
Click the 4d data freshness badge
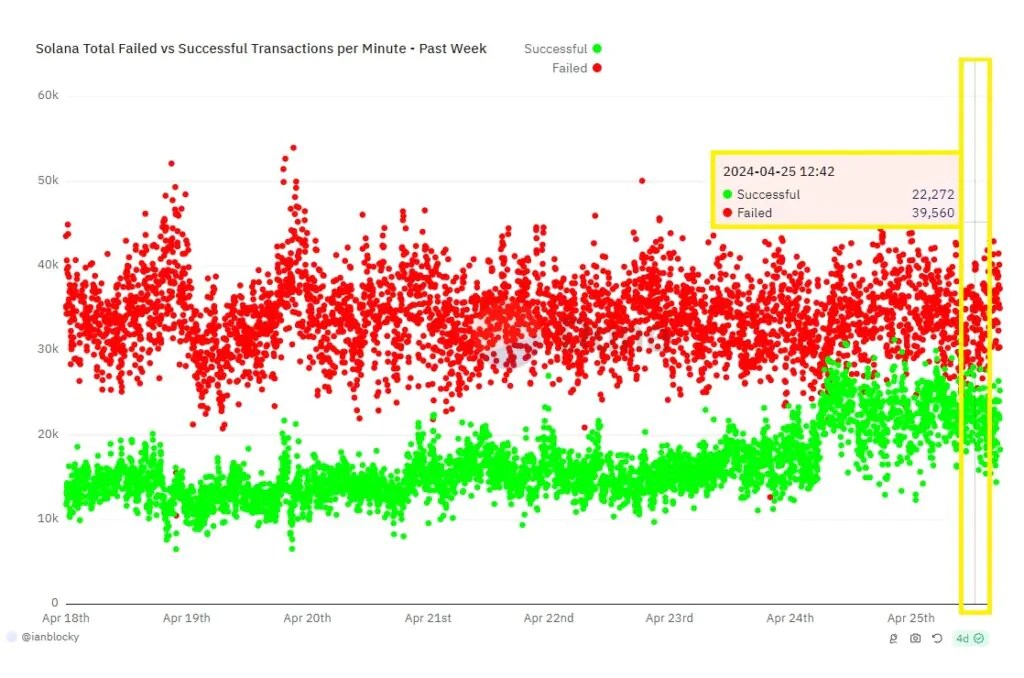click(x=970, y=638)
